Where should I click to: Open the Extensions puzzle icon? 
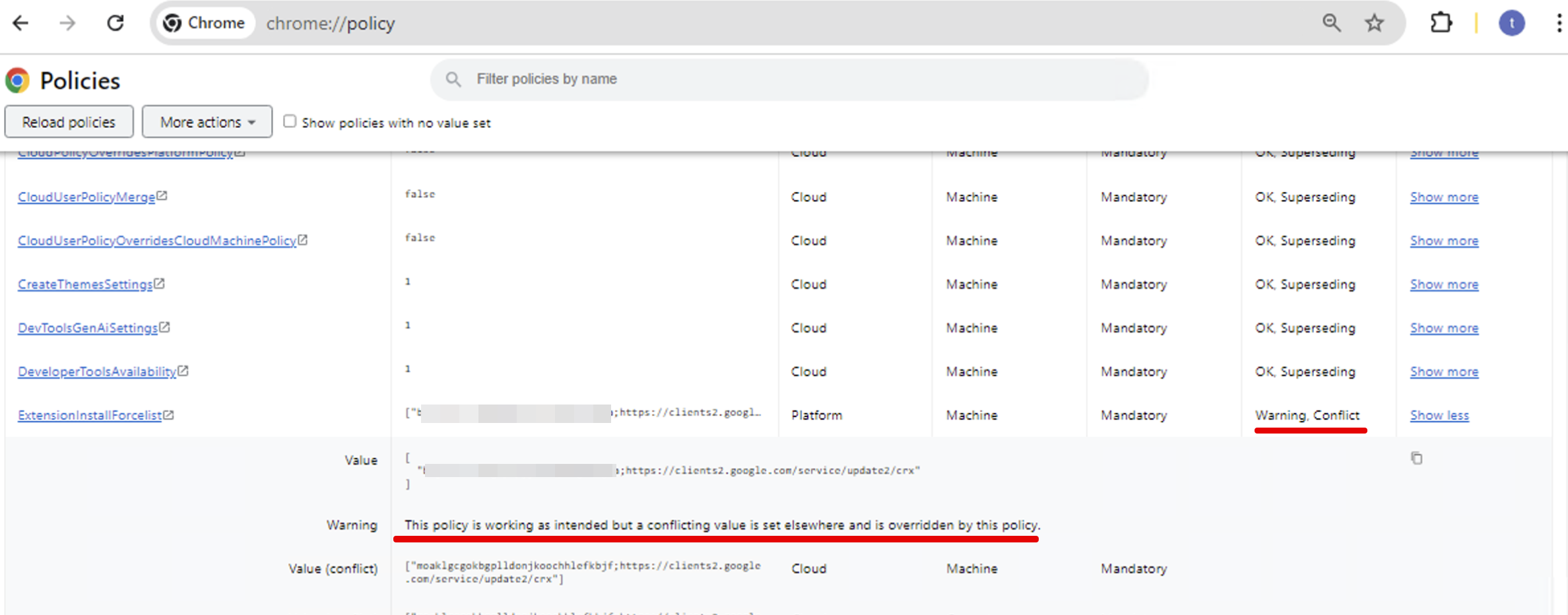pos(1441,23)
